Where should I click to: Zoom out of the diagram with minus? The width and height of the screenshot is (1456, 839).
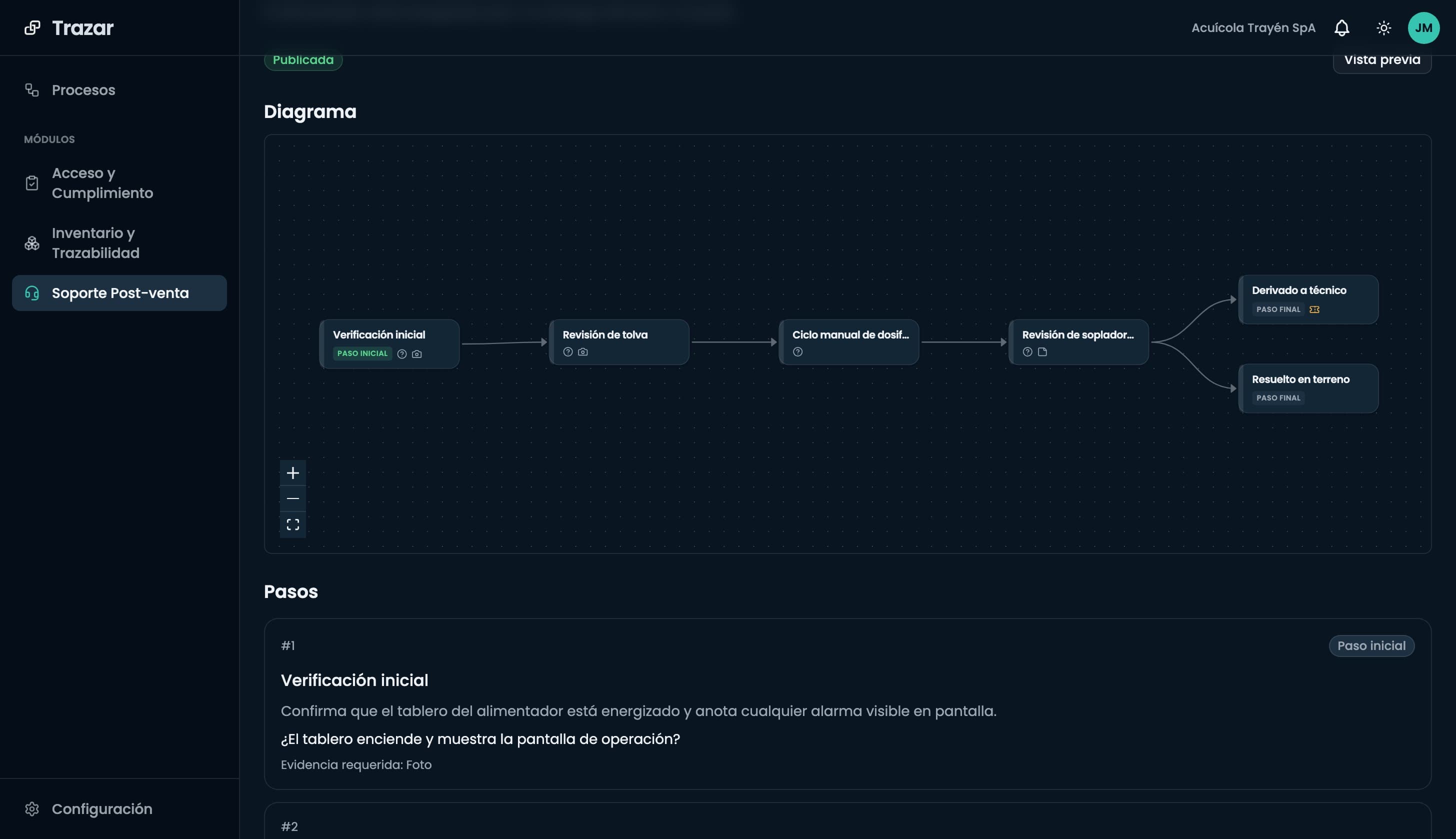pyautogui.click(x=292, y=498)
